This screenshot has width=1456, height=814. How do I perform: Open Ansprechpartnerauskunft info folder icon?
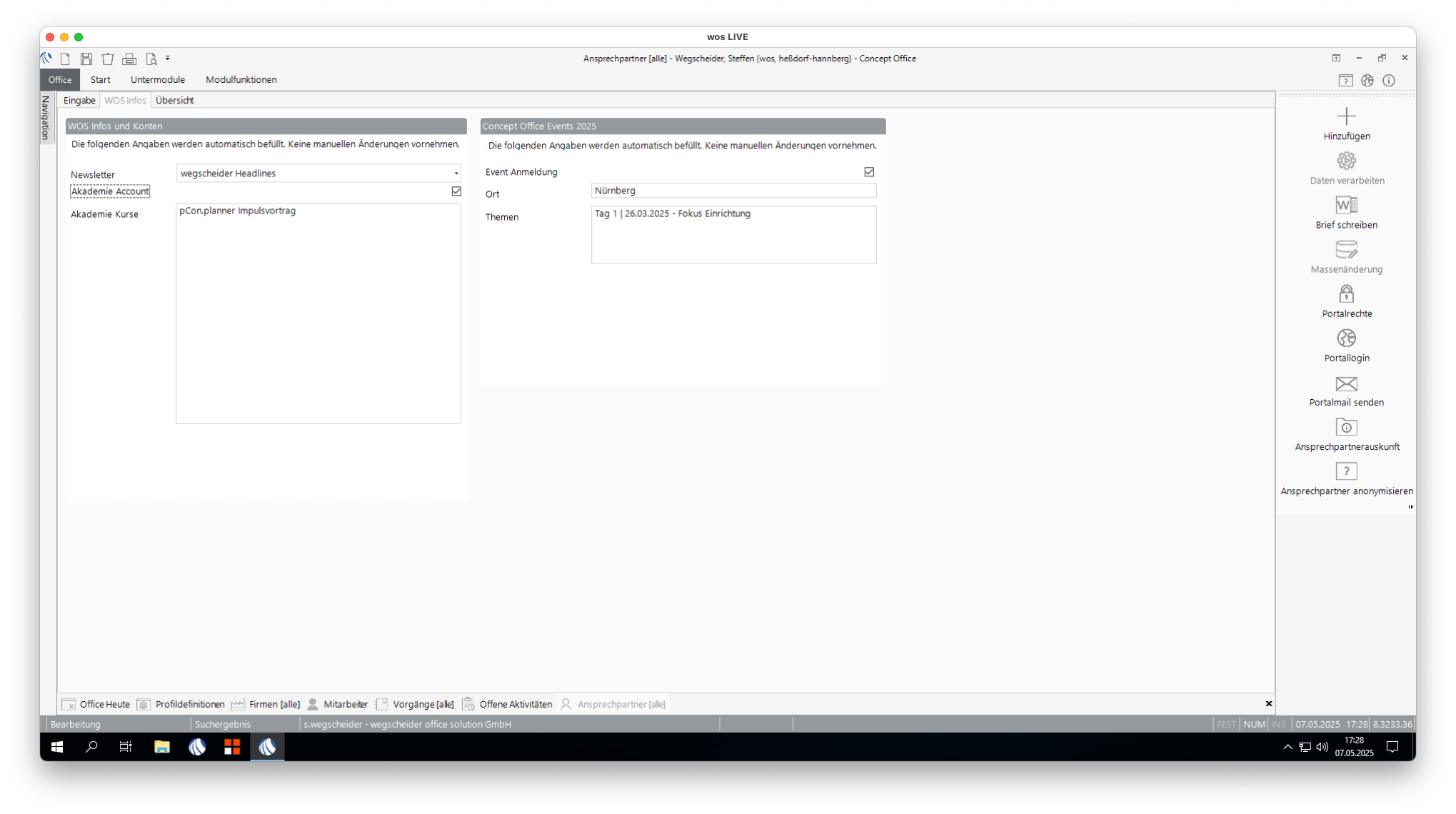coord(1346,427)
